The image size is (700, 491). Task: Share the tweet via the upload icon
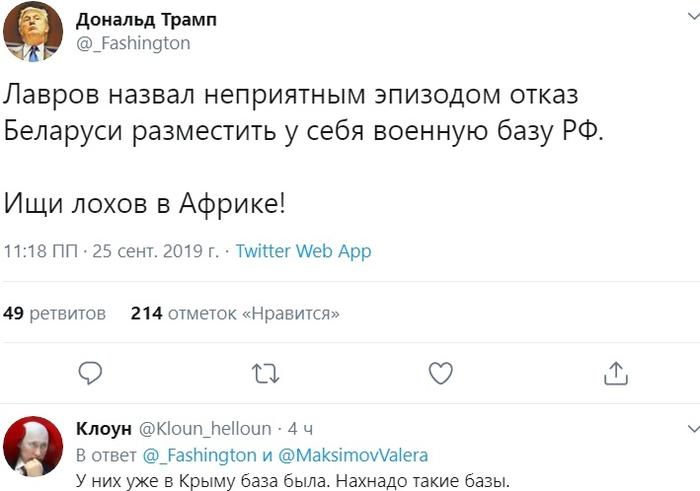point(615,373)
